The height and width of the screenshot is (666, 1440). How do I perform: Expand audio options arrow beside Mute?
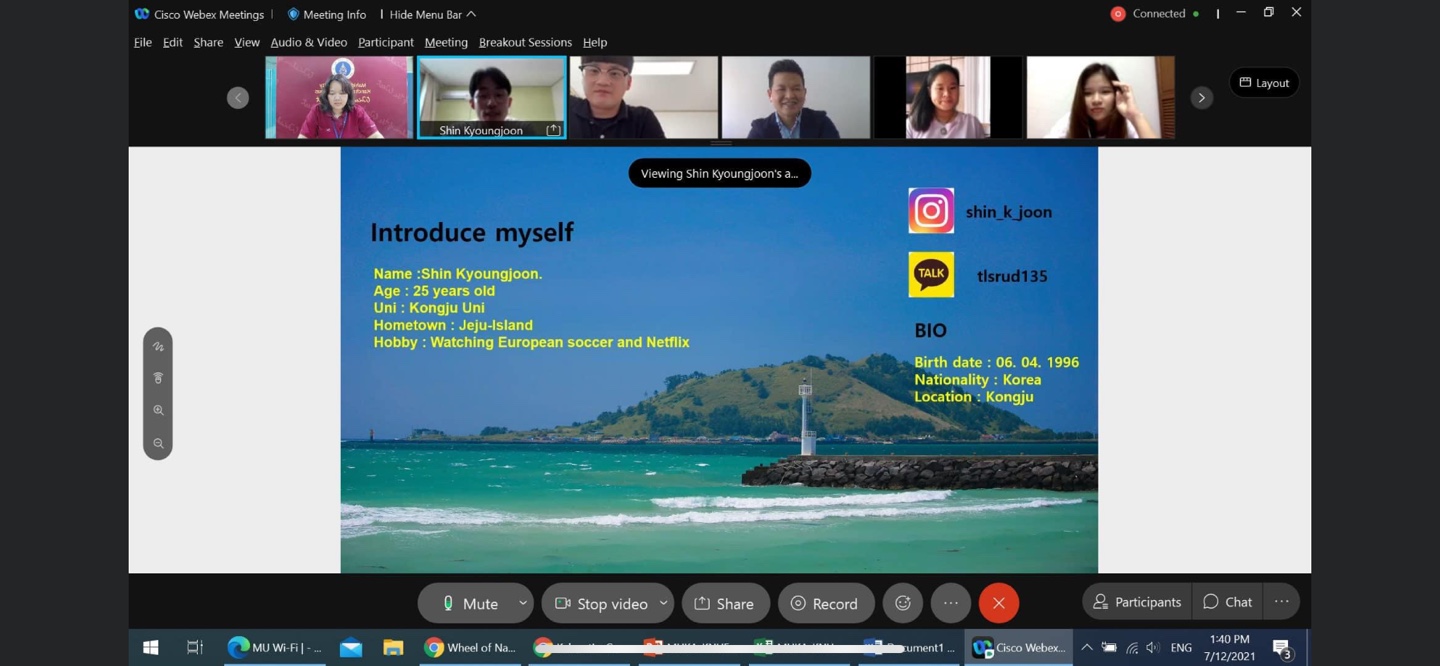(522, 603)
